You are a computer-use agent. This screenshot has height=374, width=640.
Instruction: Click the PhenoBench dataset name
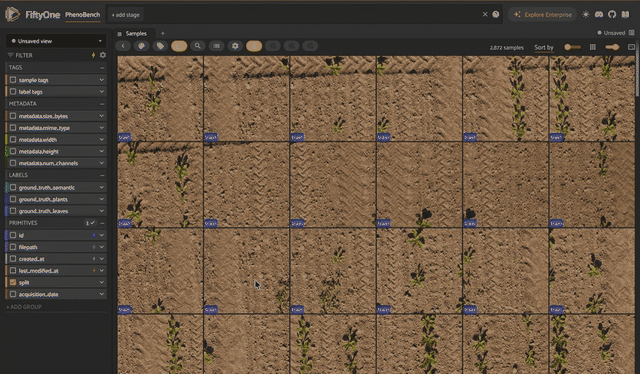tap(82, 15)
